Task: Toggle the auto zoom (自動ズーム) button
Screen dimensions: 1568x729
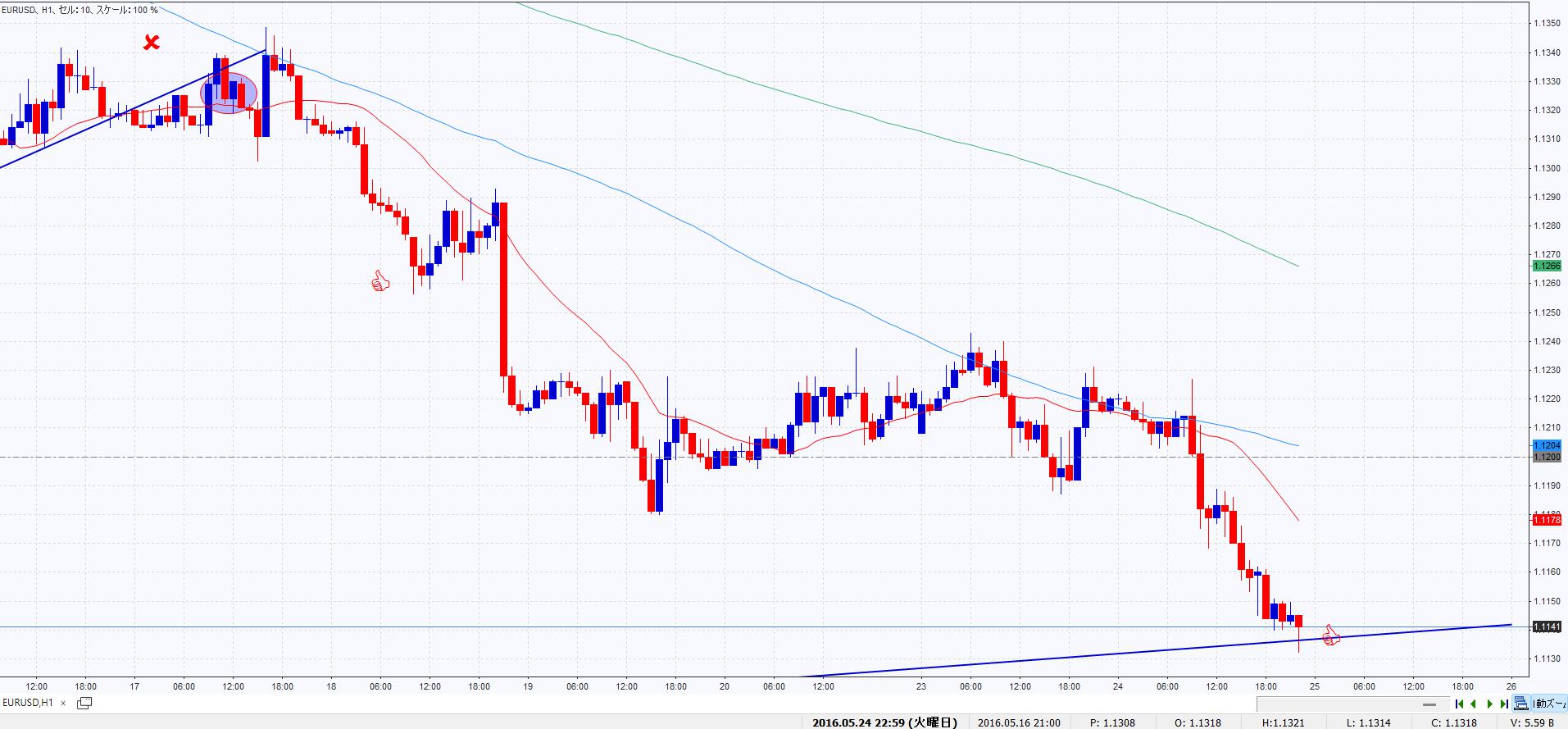Action: click(1549, 703)
